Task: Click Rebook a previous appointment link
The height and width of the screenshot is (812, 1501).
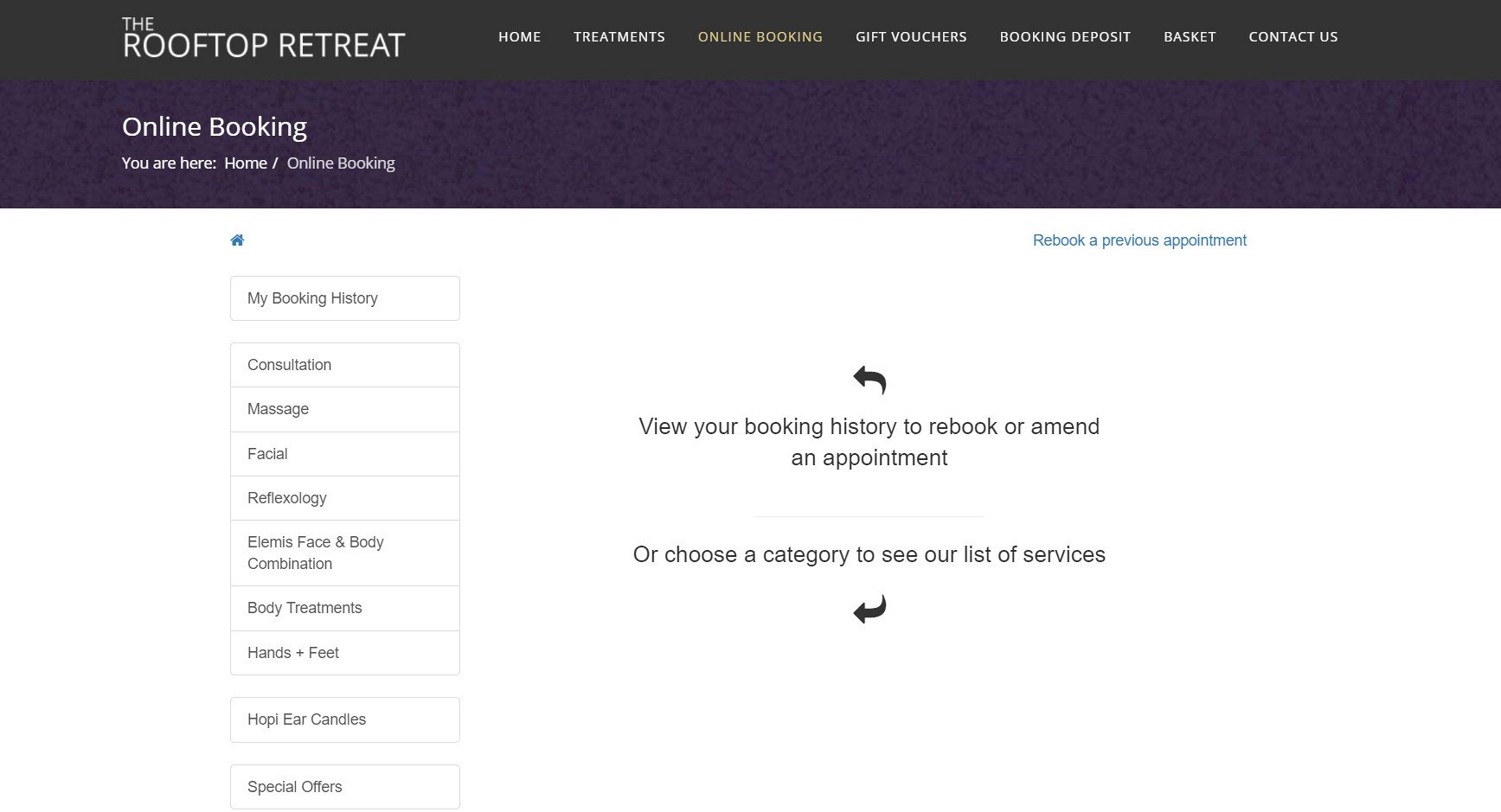Action: point(1139,240)
